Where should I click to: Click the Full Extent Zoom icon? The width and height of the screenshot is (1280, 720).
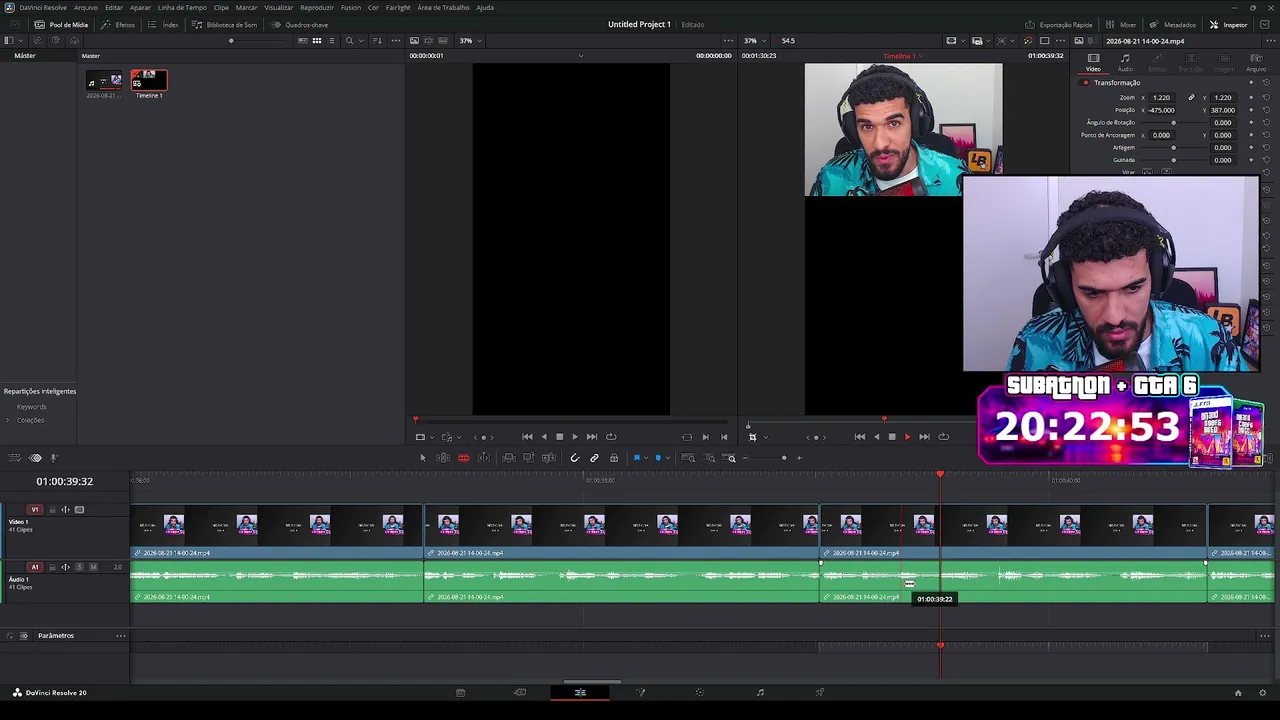(688, 458)
